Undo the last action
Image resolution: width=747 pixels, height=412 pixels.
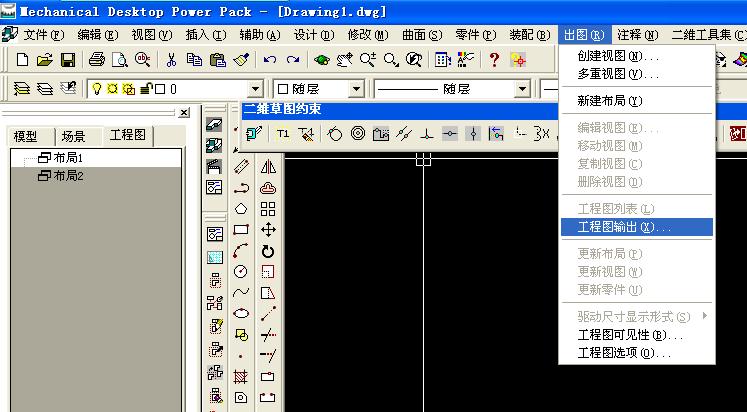pyautogui.click(x=270, y=60)
